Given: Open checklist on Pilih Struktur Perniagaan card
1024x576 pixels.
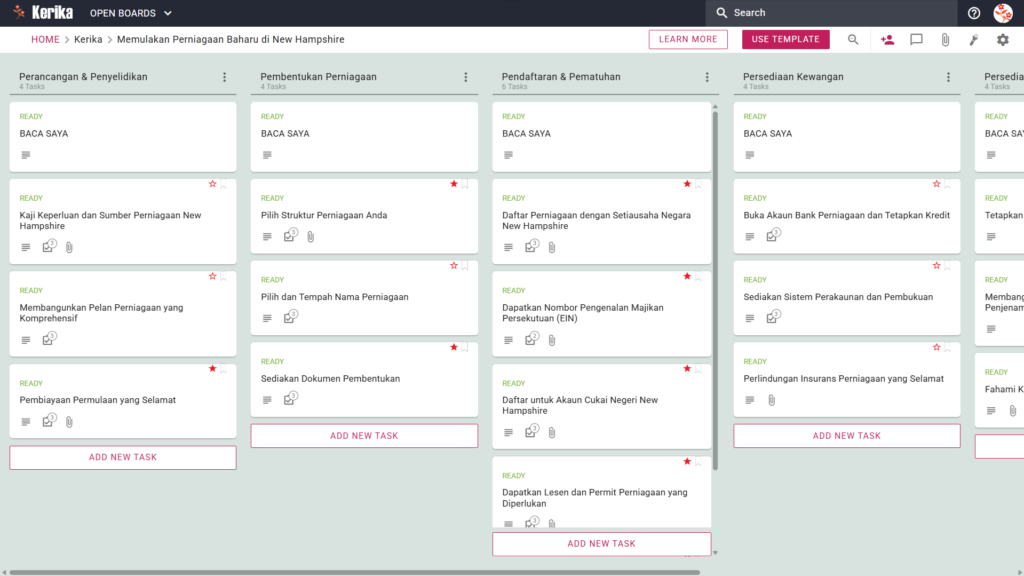Looking at the screenshot, I should (x=291, y=236).
